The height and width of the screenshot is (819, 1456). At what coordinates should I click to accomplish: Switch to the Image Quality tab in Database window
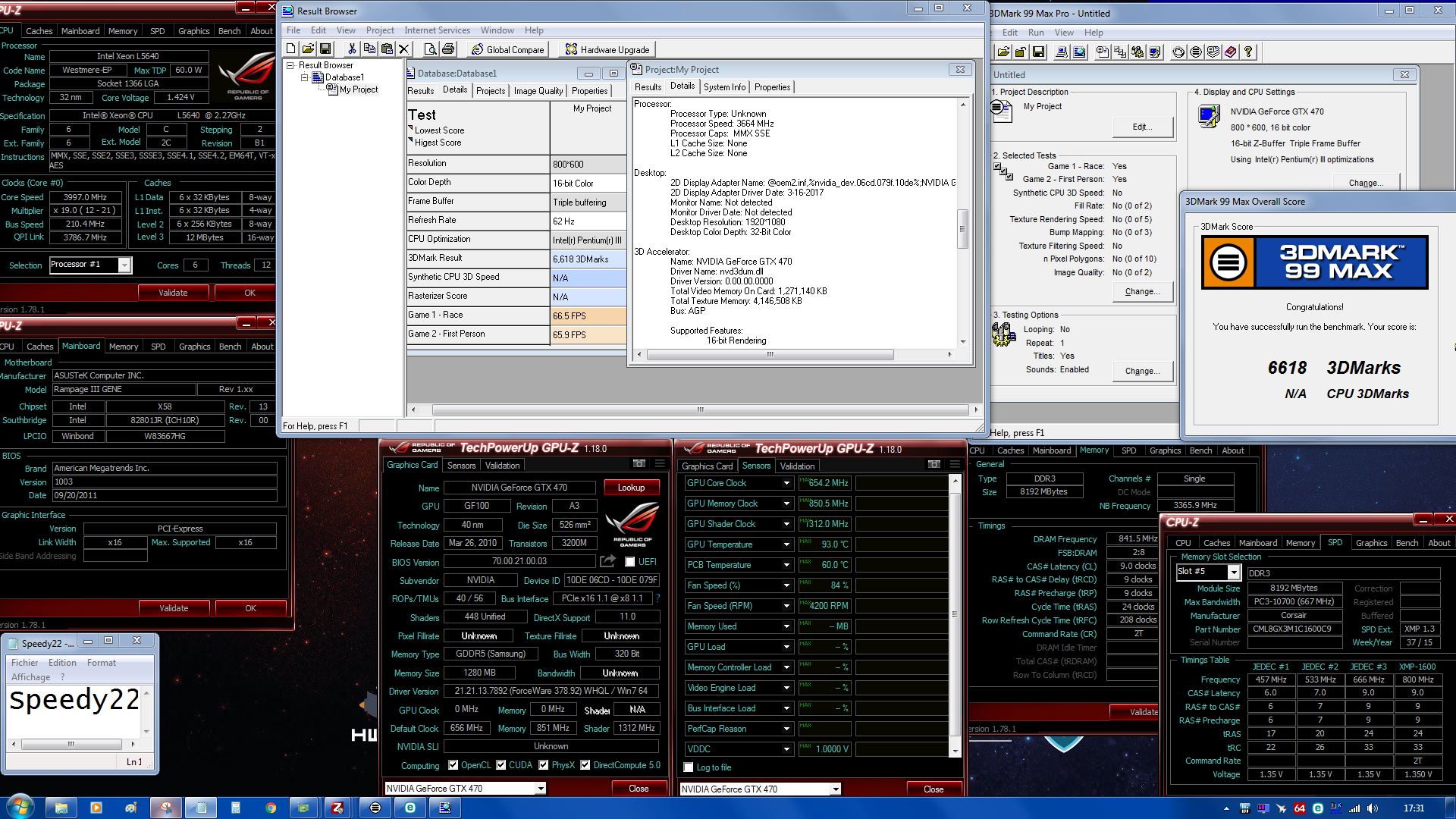(x=538, y=91)
